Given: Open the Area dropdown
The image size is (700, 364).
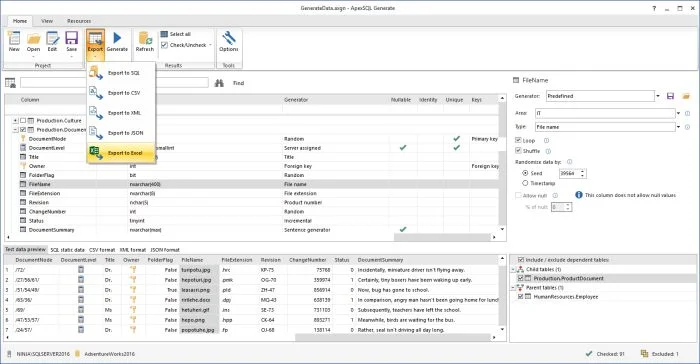Looking at the screenshot, I should click(x=679, y=113).
